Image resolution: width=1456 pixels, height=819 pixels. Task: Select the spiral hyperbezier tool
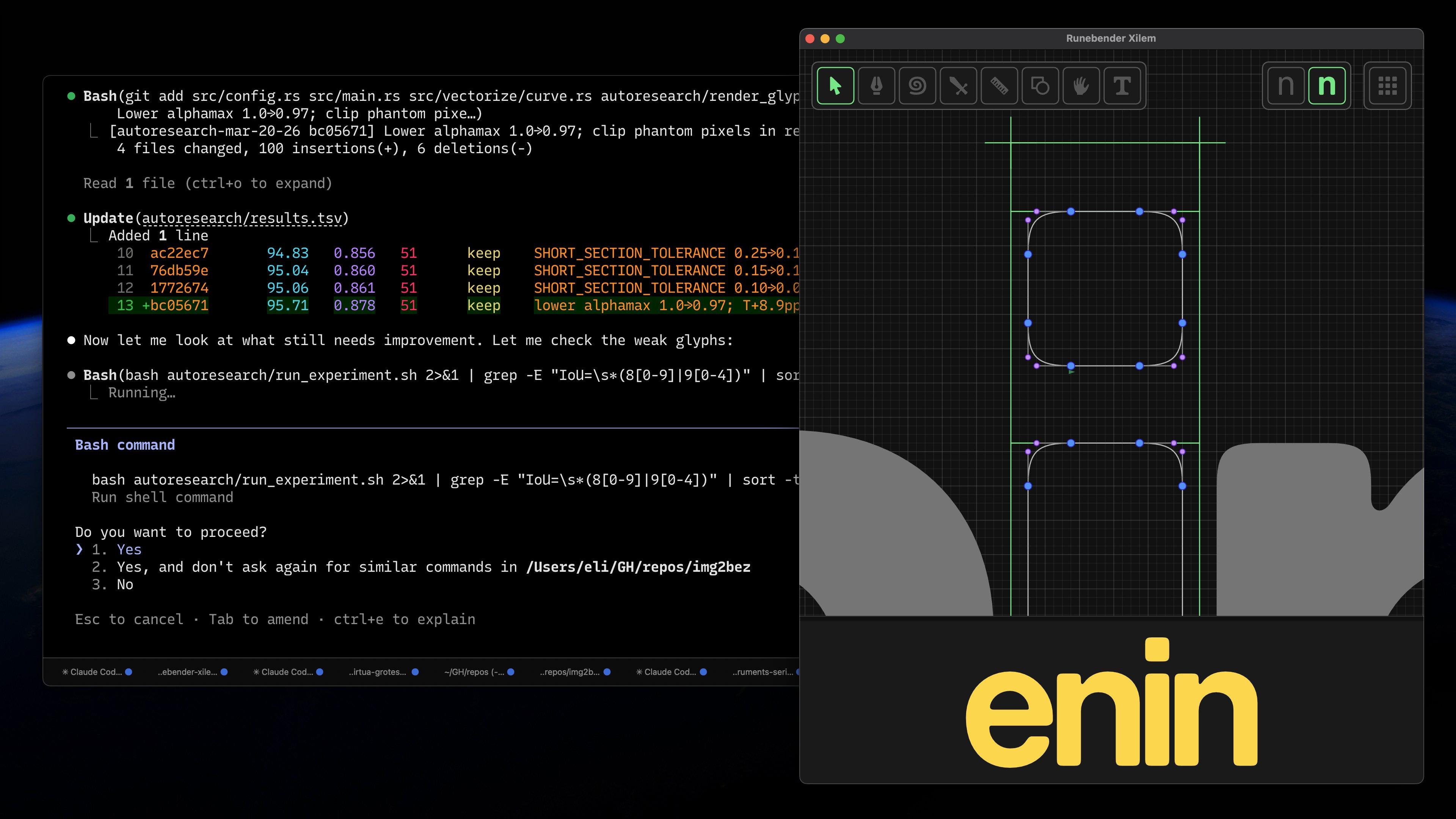917,86
